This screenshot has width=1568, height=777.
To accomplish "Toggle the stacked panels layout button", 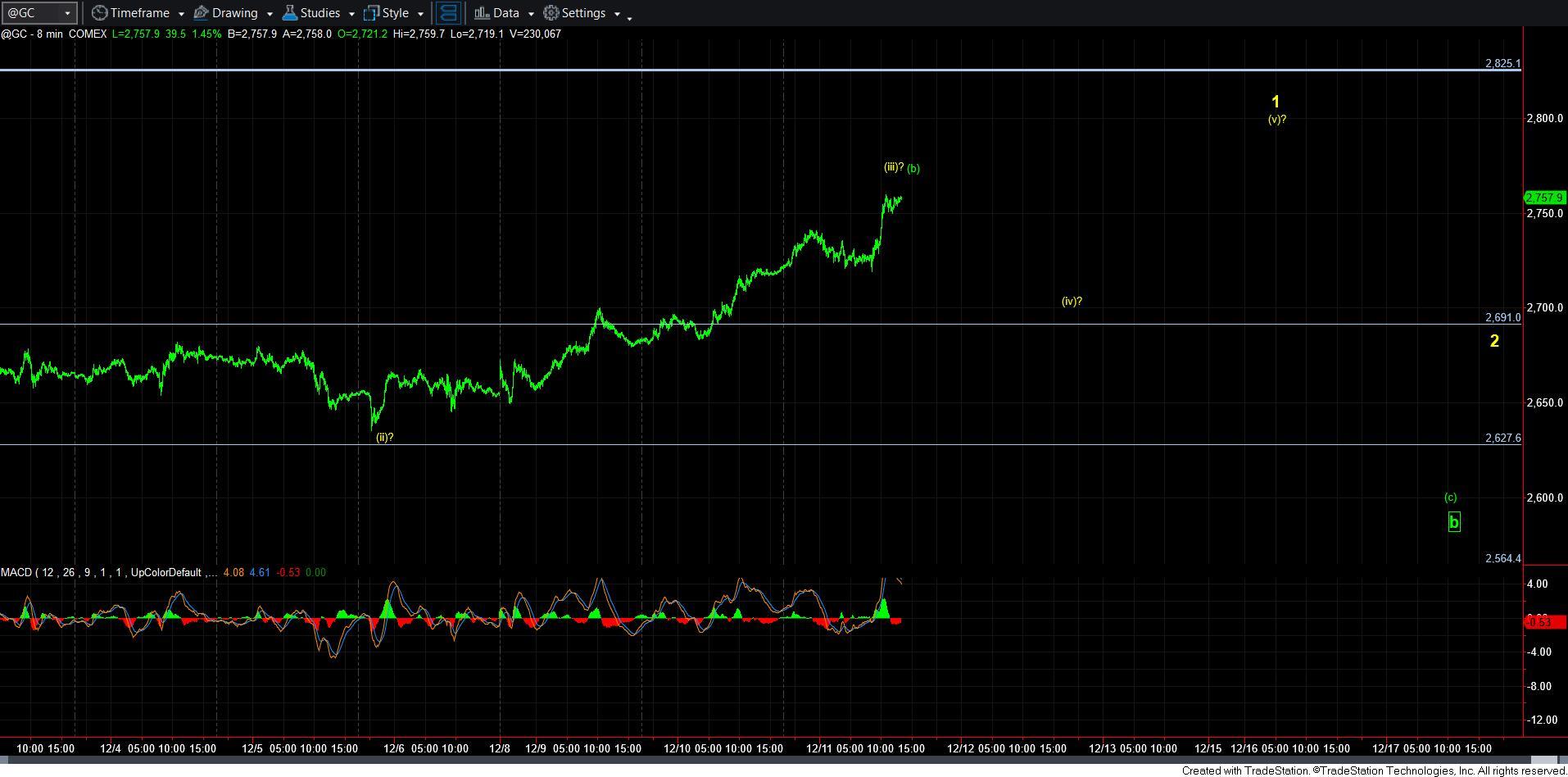I will [x=448, y=13].
